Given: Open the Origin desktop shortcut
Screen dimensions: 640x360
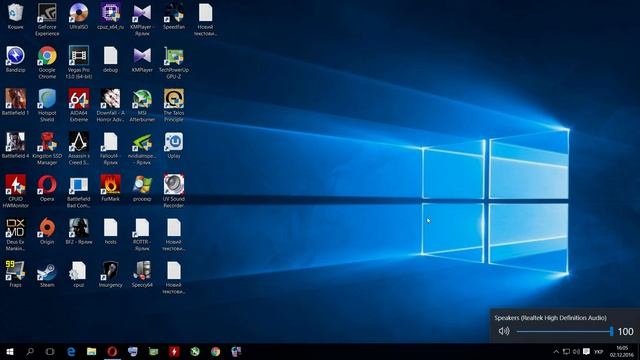Looking at the screenshot, I should (x=47, y=231).
